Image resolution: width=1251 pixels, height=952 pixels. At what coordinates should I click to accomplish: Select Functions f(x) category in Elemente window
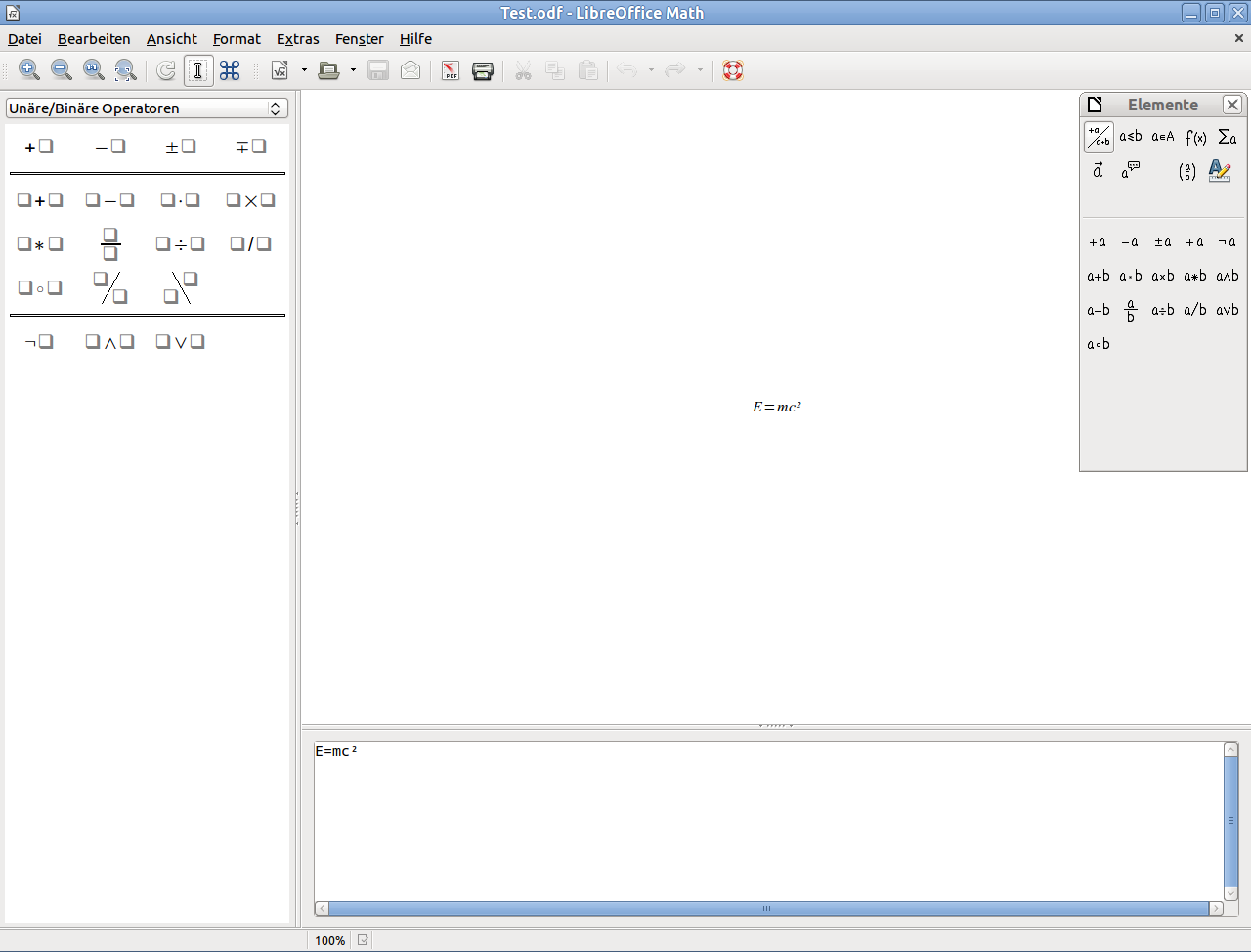pyautogui.click(x=1195, y=137)
